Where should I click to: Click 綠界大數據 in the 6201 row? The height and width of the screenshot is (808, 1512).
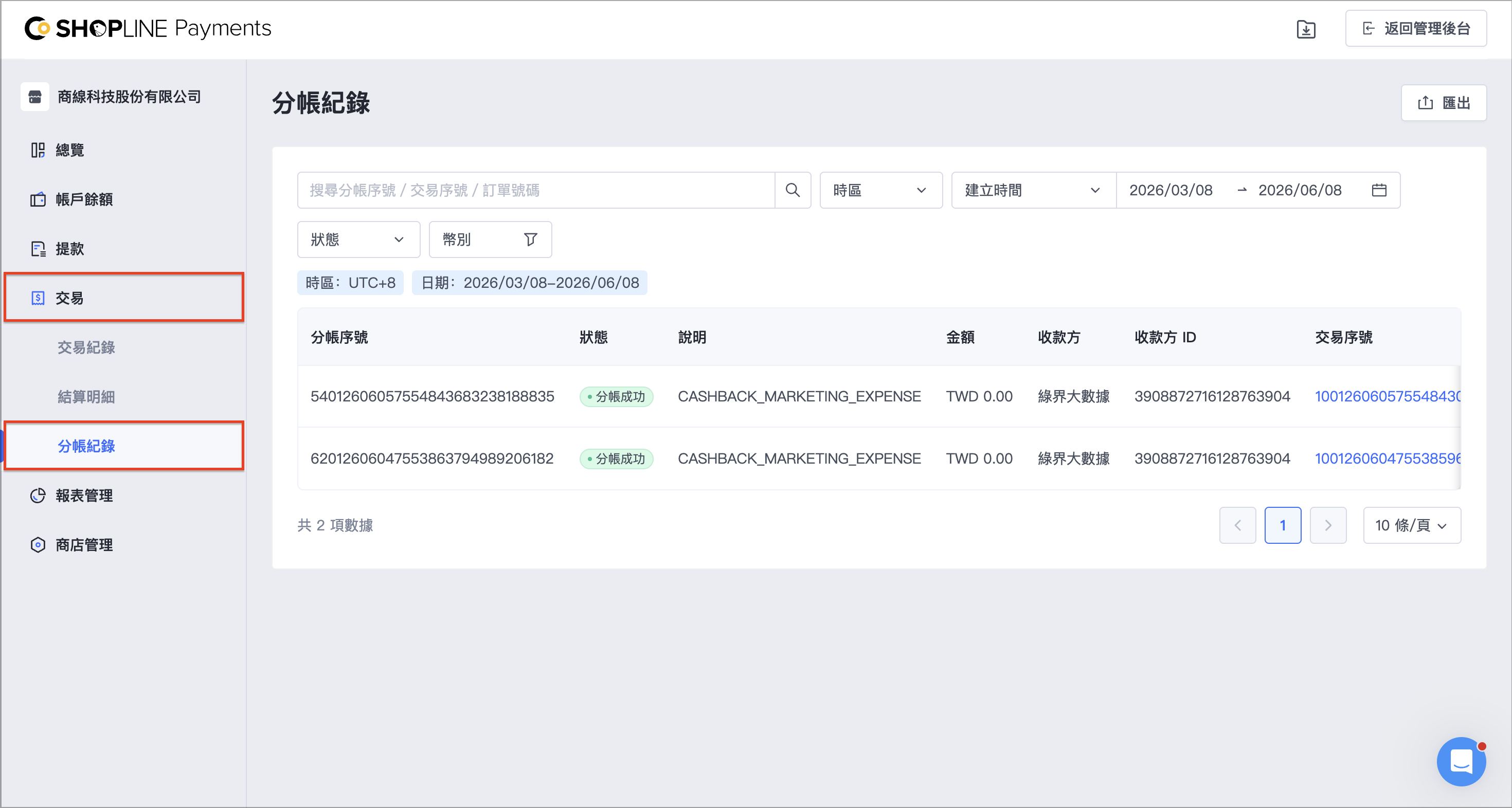(x=1073, y=459)
